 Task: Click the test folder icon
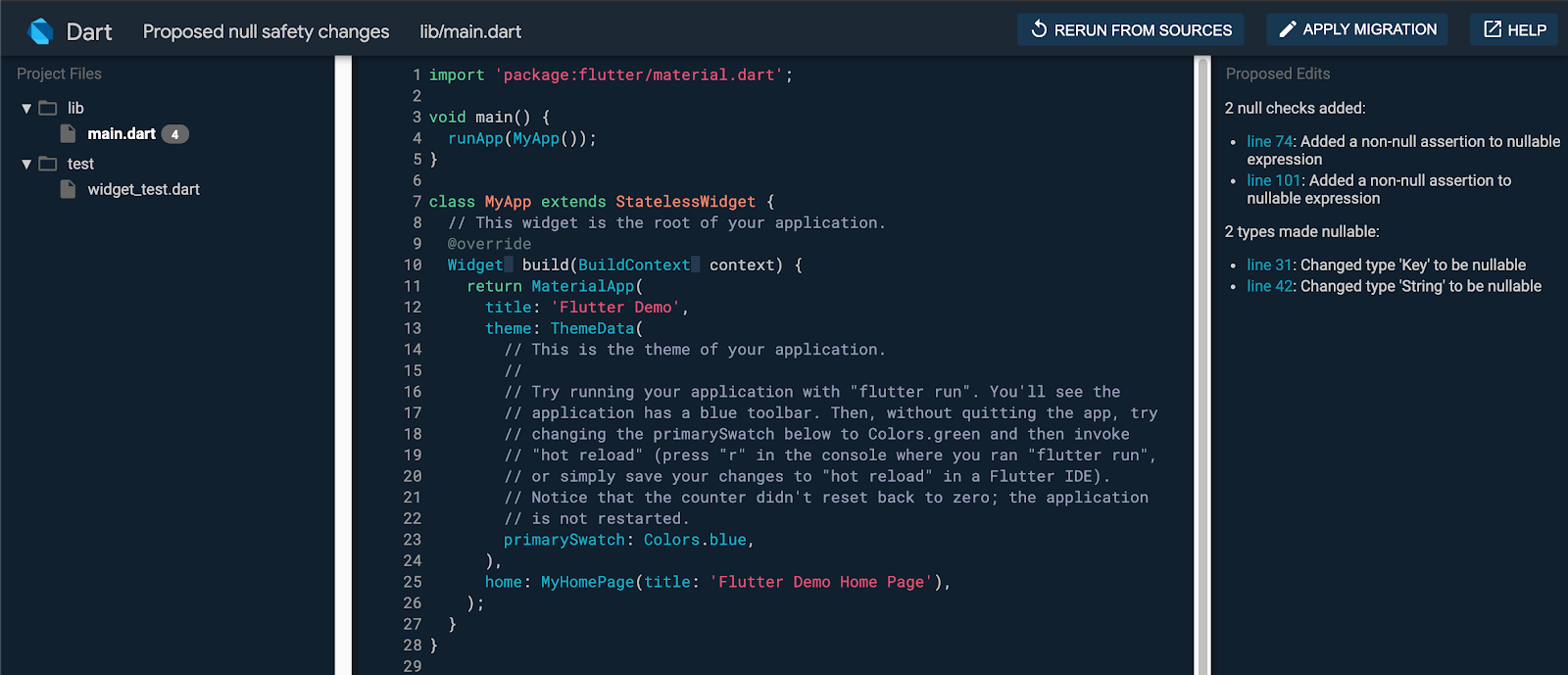pyautogui.click(x=48, y=164)
